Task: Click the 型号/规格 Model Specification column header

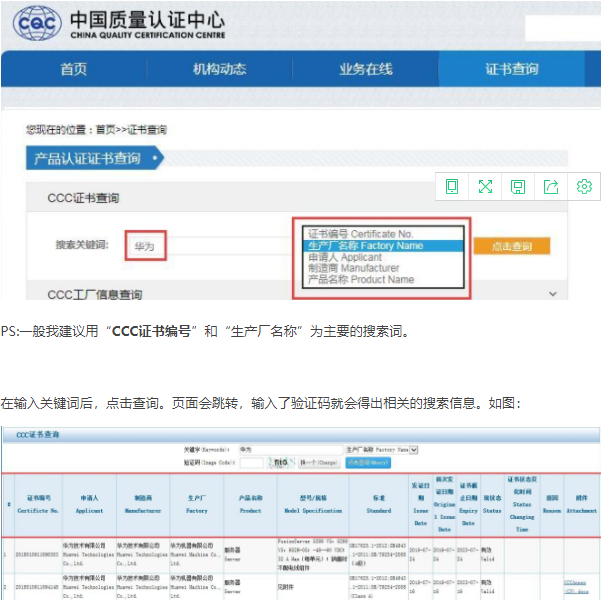Action: pyautogui.click(x=313, y=504)
